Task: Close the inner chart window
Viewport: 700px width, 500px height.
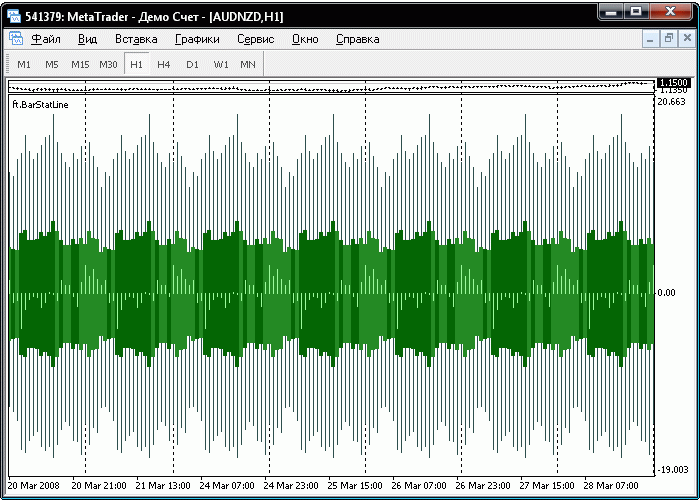Action: (687, 39)
